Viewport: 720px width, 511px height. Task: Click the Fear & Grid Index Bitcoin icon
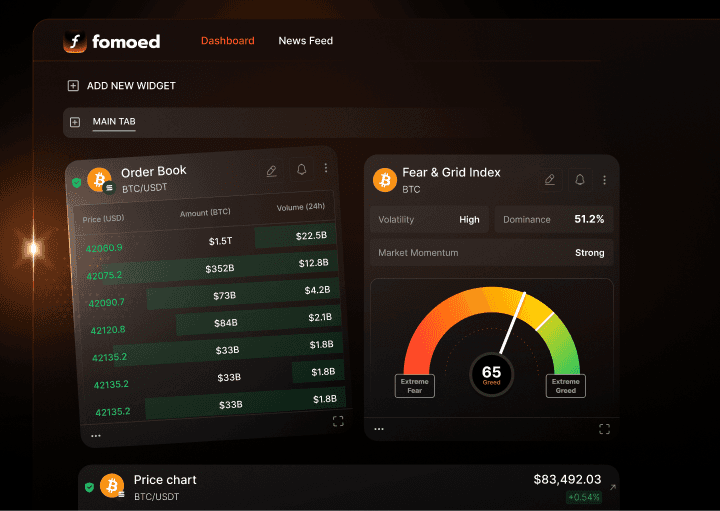click(385, 180)
